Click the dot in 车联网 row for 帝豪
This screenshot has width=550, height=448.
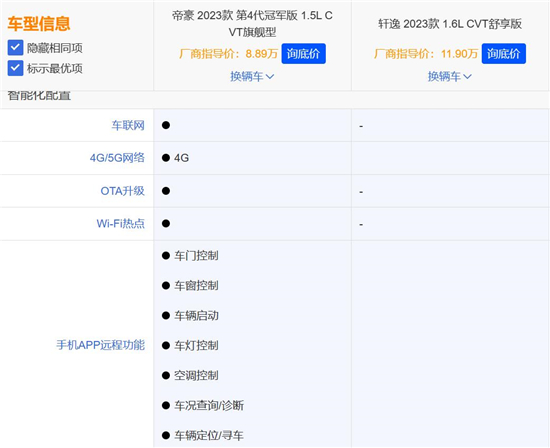click(x=166, y=125)
